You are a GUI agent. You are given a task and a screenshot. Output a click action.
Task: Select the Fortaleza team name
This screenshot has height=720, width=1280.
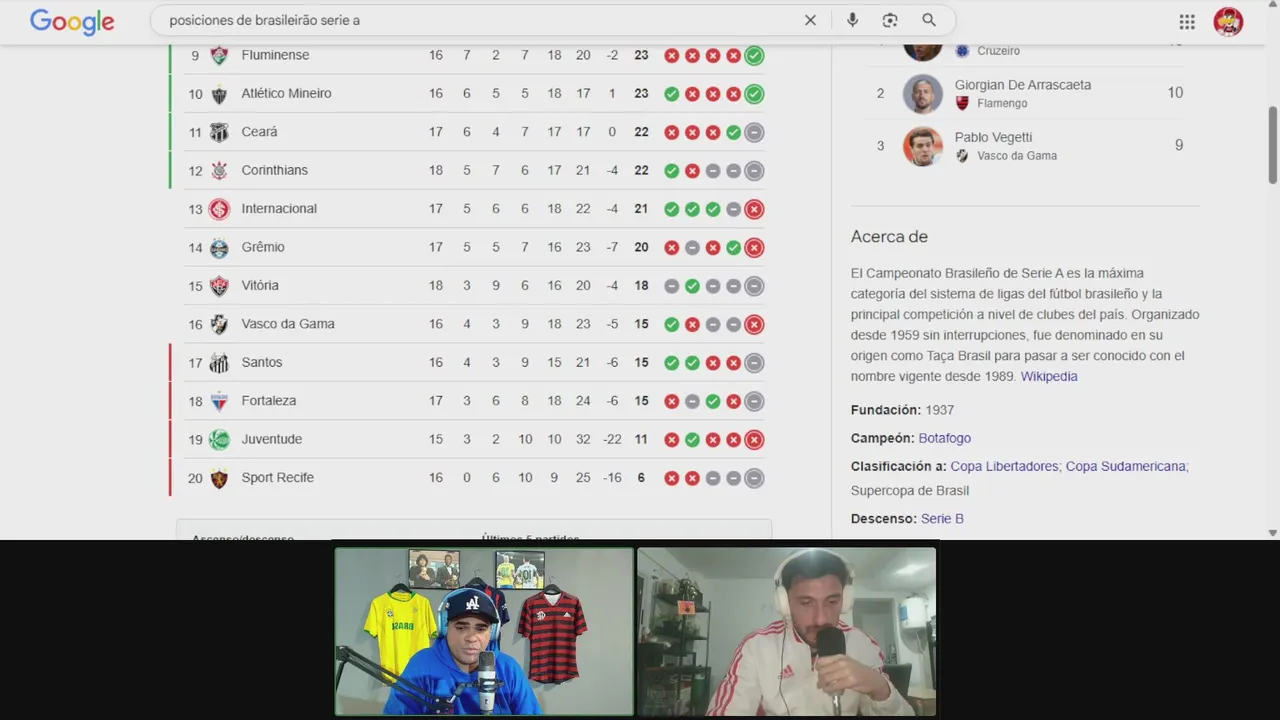click(x=269, y=401)
